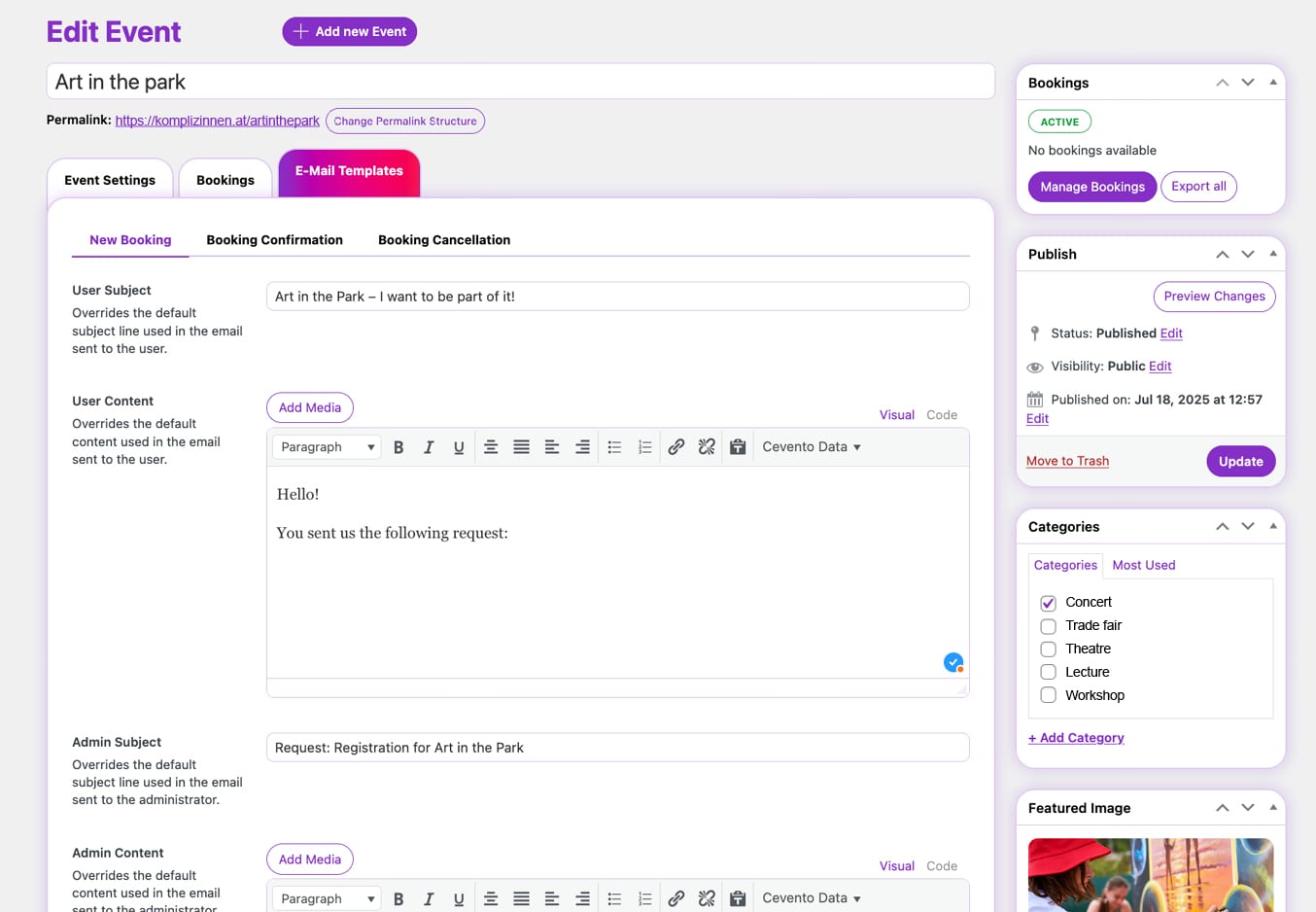The width and height of the screenshot is (1316, 912).
Task: Move Bookings panel down
Action: [x=1248, y=83]
